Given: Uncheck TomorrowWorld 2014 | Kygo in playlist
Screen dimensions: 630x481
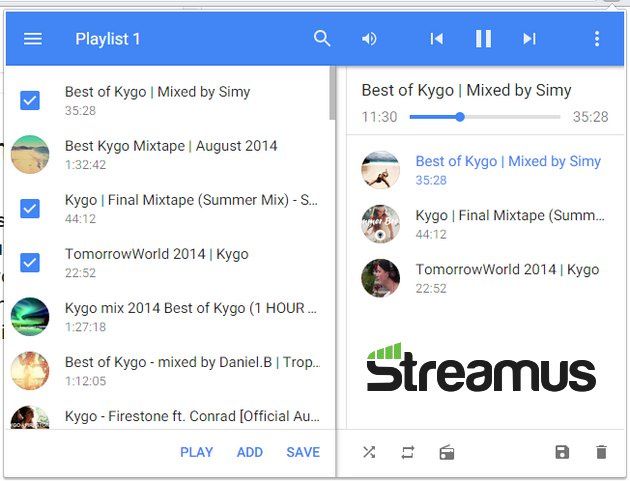Looking at the screenshot, I should coord(30,262).
